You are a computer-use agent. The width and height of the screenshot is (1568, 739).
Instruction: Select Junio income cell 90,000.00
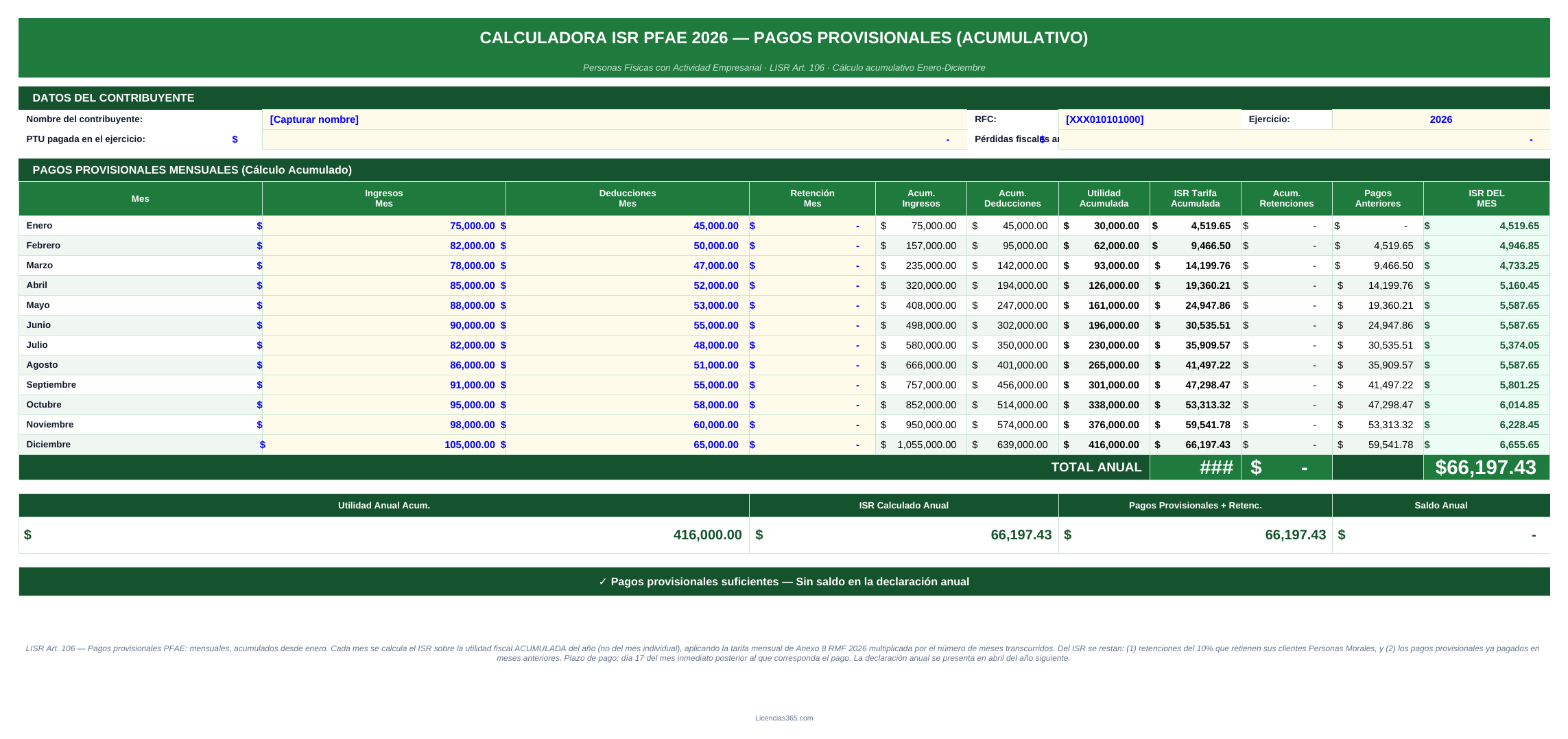pyautogui.click(x=384, y=325)
